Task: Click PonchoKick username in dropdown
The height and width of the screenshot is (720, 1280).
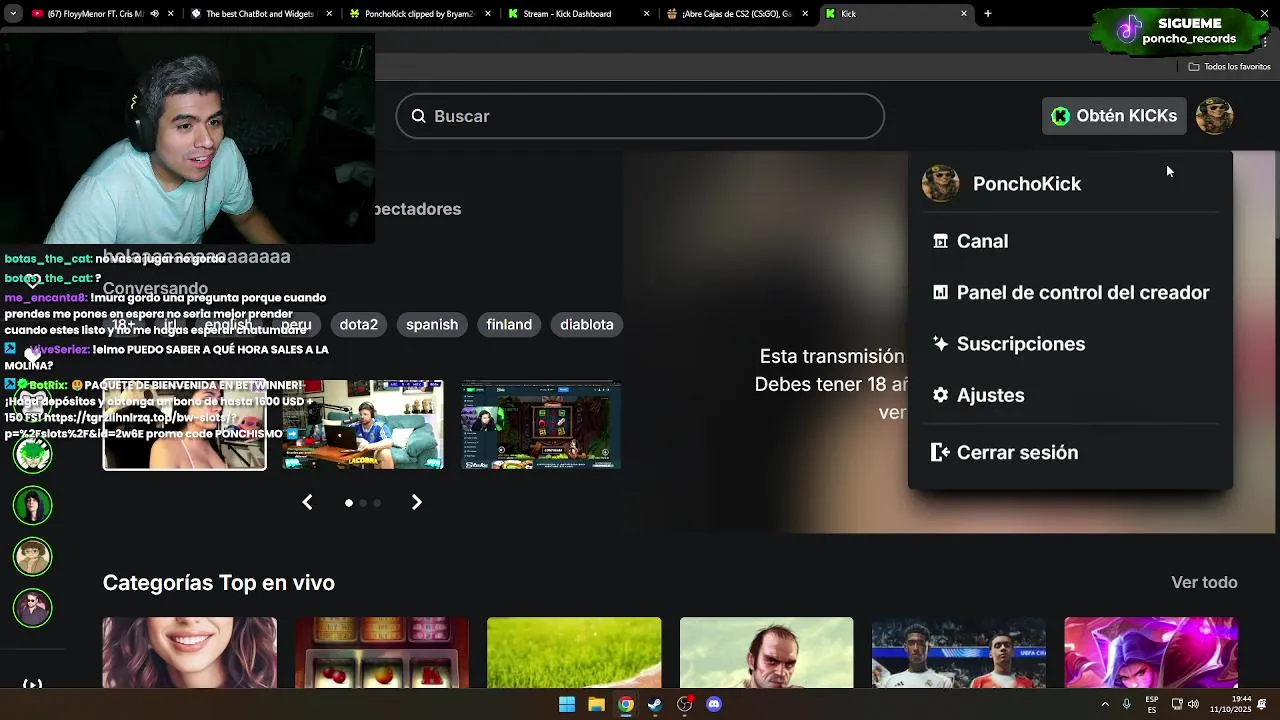Action: pos(1027,184)
